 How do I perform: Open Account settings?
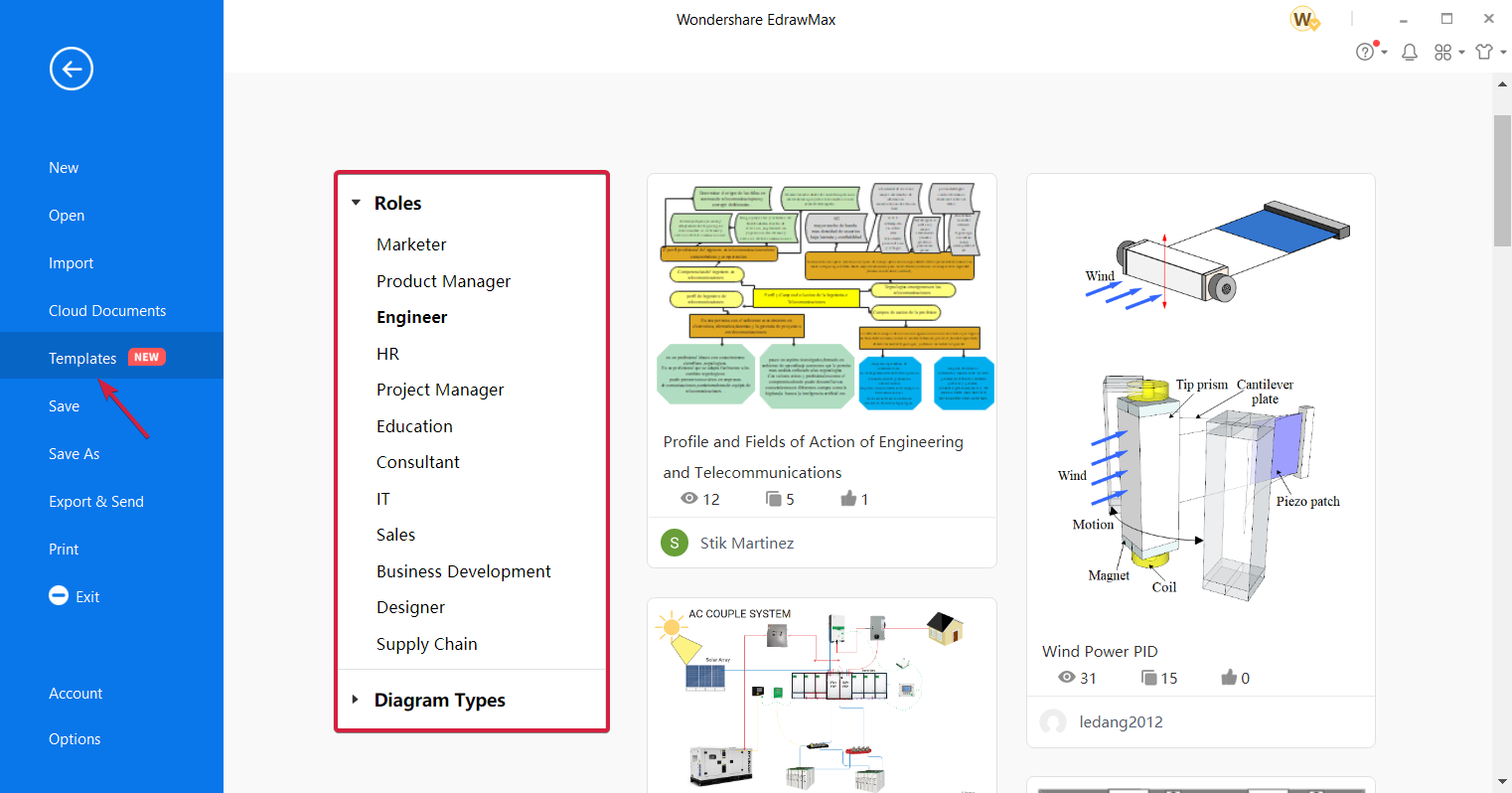coord(76,693)
